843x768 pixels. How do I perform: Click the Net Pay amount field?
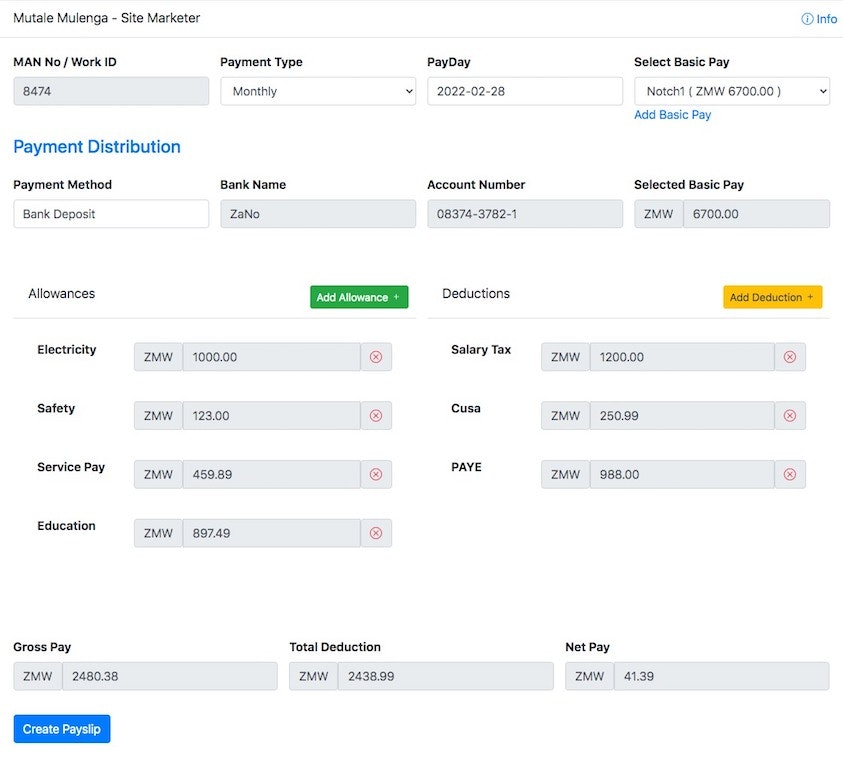(x=721, y=676)
